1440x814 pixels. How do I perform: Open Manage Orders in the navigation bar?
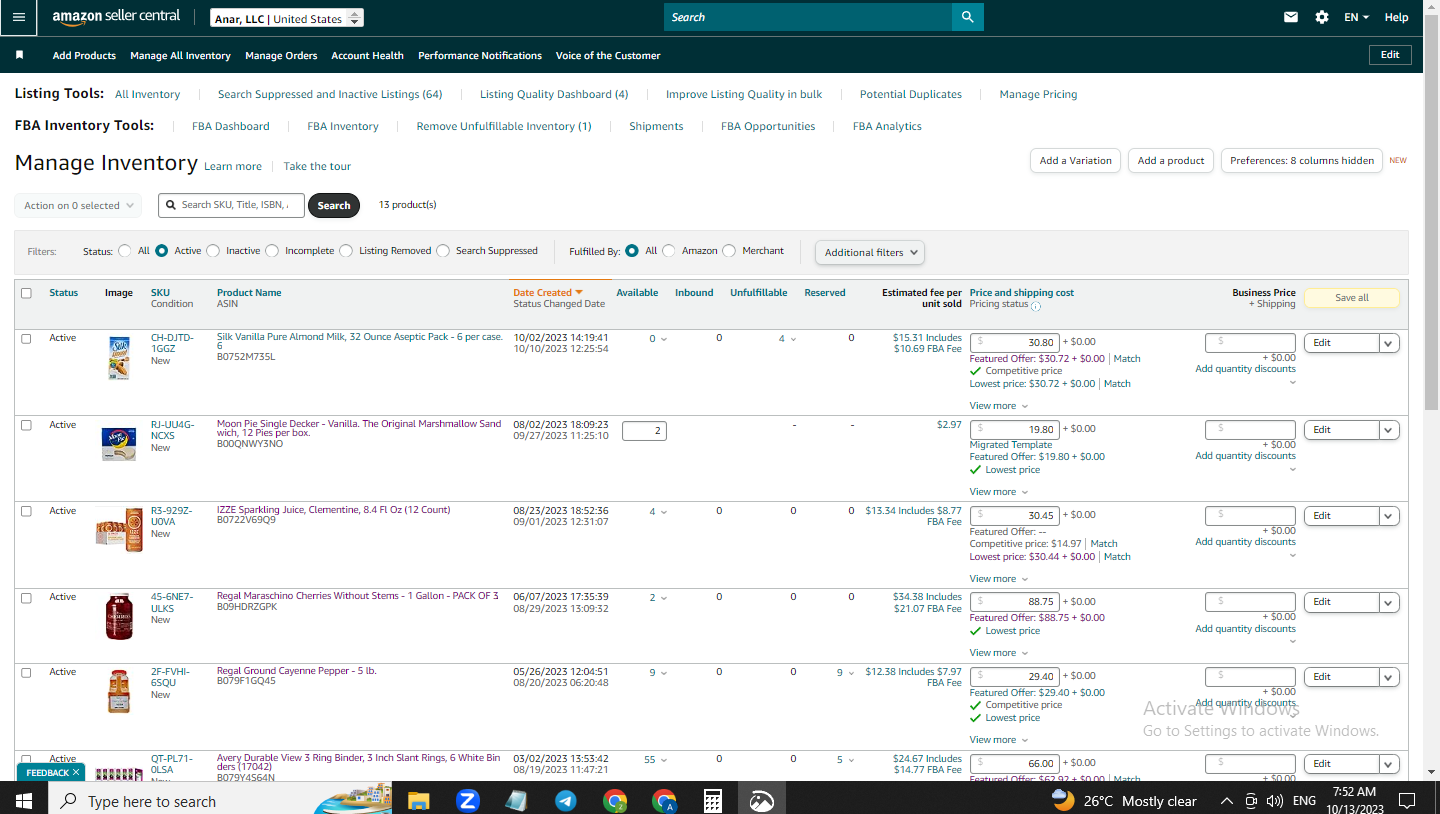click(281, 56)
